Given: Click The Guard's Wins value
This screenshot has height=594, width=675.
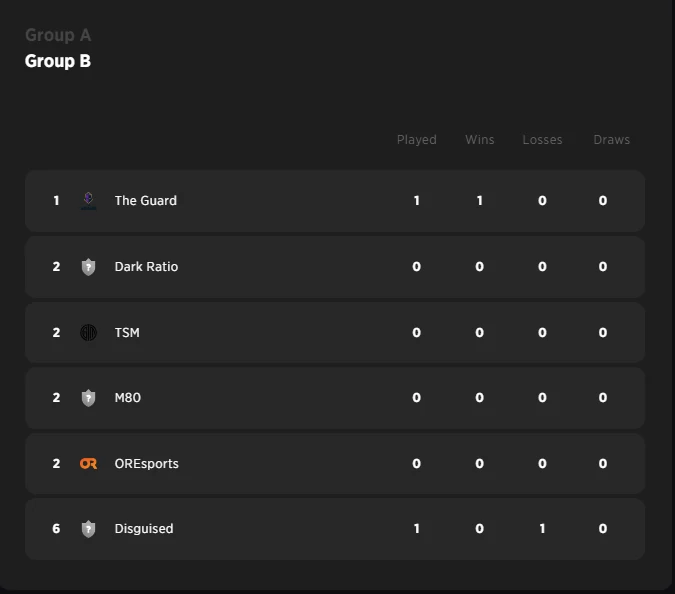Looking at the screenshot, I should pyautogui.click(x=480, y=201).
